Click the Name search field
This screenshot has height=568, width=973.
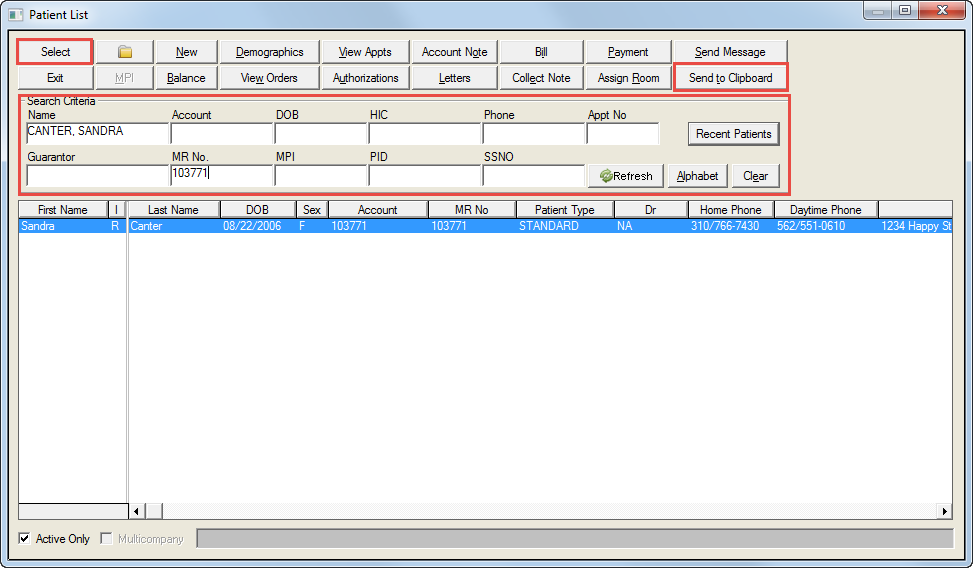[97, 133]
